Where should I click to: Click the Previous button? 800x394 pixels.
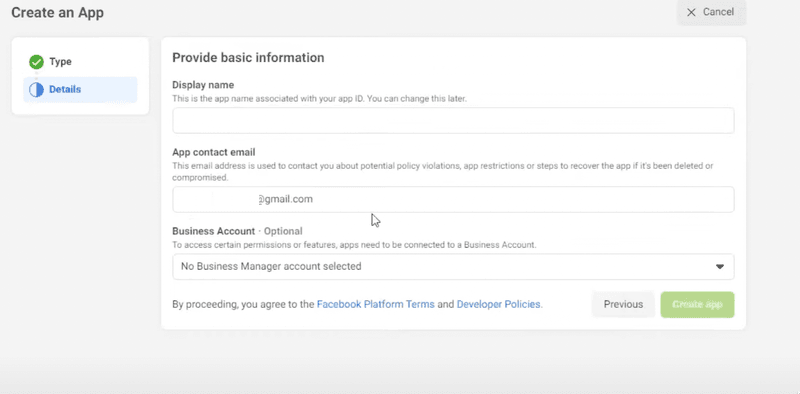coord(623,305)
